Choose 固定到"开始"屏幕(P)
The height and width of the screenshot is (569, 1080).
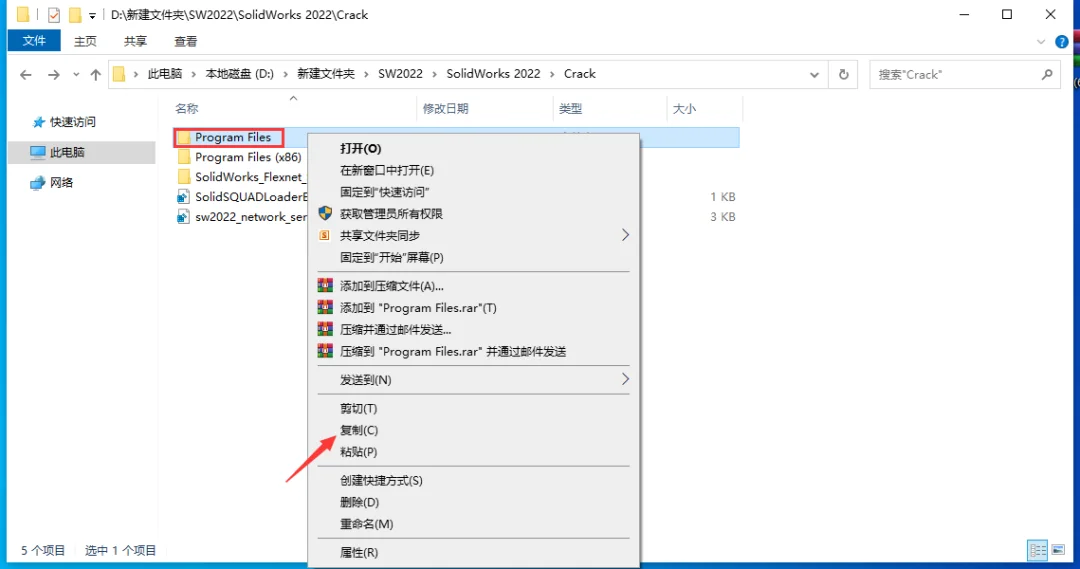[x=473, y=258]
